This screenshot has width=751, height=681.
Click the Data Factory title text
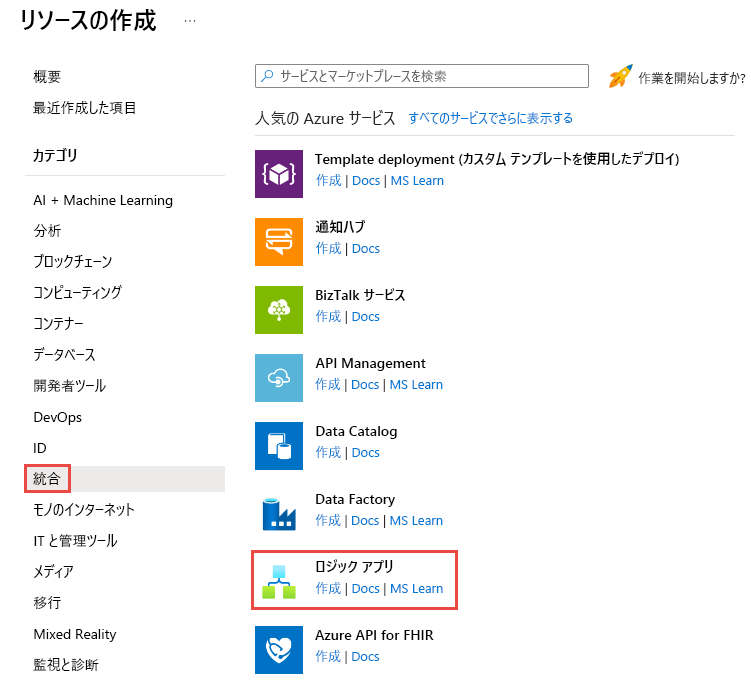[x=355, y=499]
